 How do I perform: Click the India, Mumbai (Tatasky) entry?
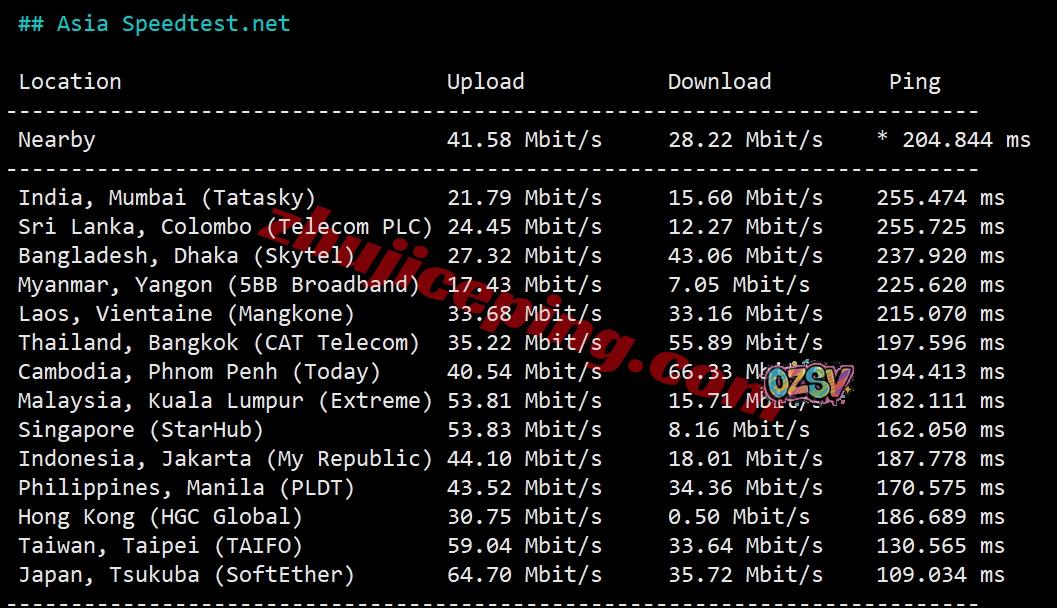[x=167, y=197]
